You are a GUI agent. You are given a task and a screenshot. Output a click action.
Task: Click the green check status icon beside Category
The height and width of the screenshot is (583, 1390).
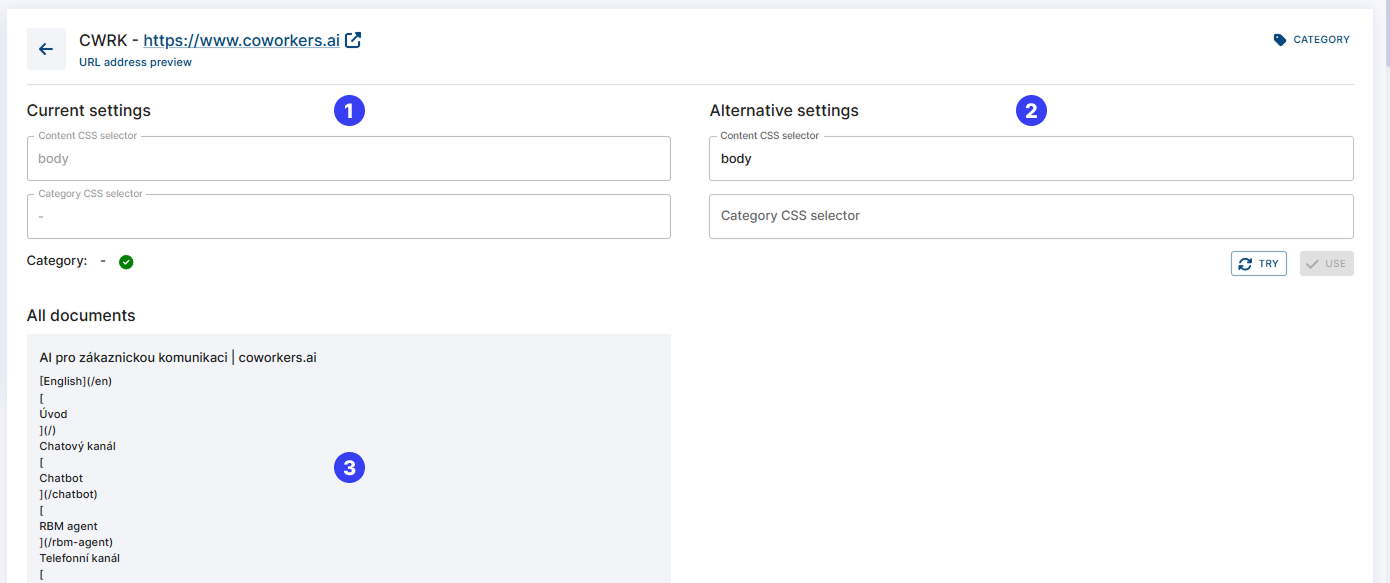pos(126,262)
